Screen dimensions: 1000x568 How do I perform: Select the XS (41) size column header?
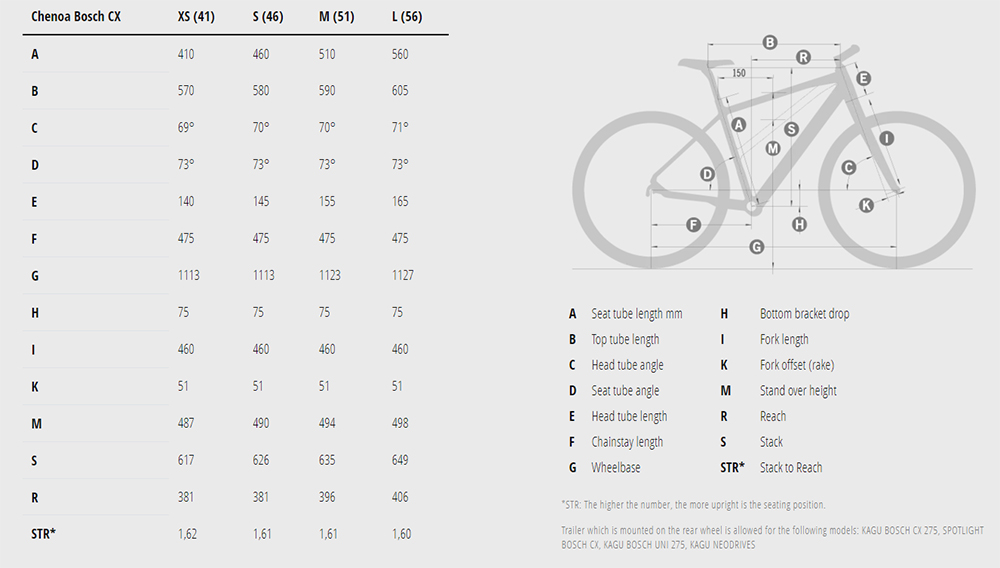tap(194, 17)
